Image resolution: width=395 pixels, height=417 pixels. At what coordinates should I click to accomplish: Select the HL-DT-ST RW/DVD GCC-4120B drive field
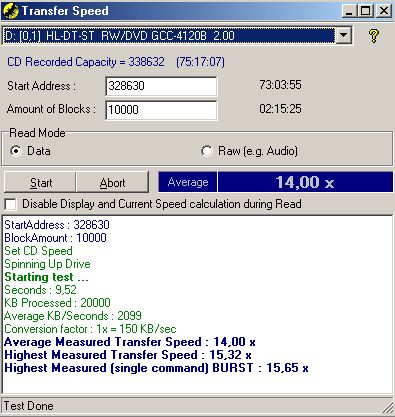coord(169,35)
